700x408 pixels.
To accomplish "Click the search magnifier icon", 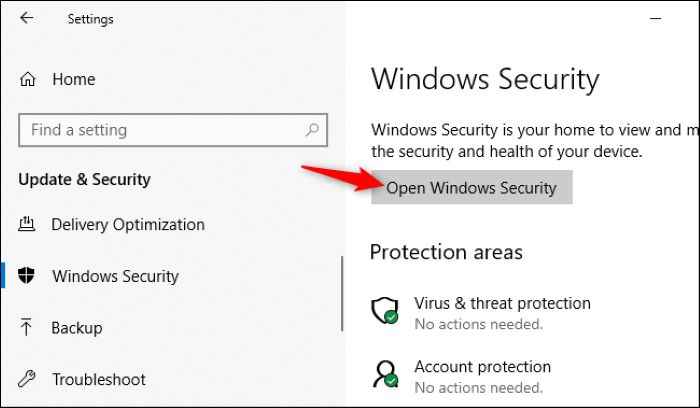I will click(312, 130).
